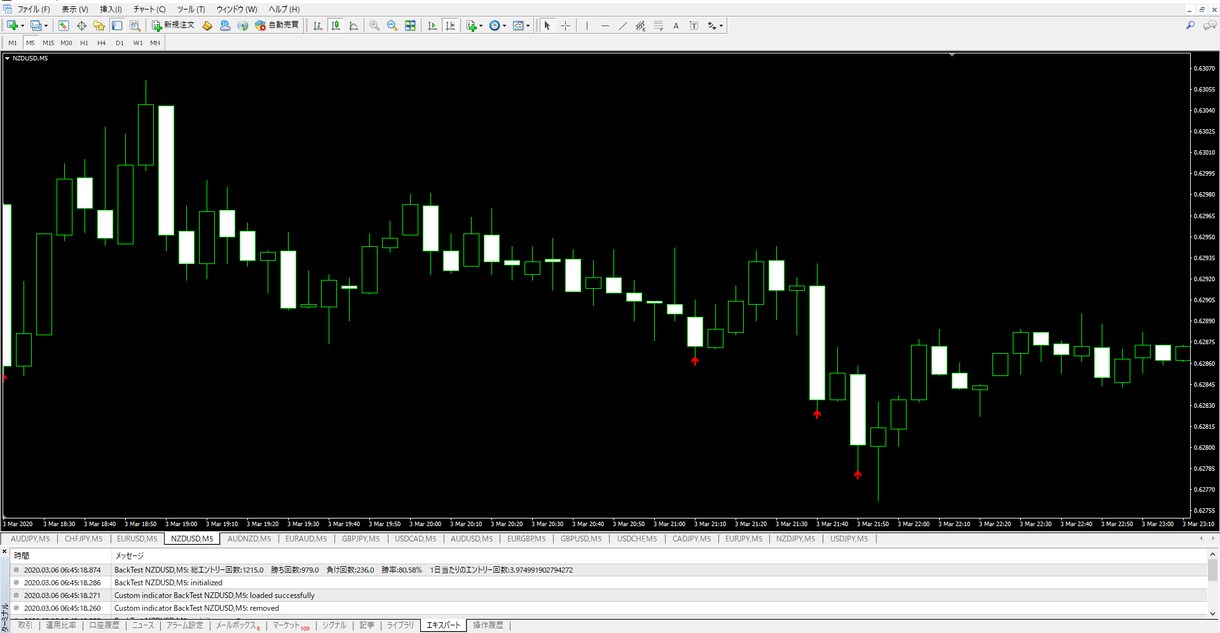Zoom out on the chart
The width and height of the screenshot is (1220, 633).
[392, 26]
